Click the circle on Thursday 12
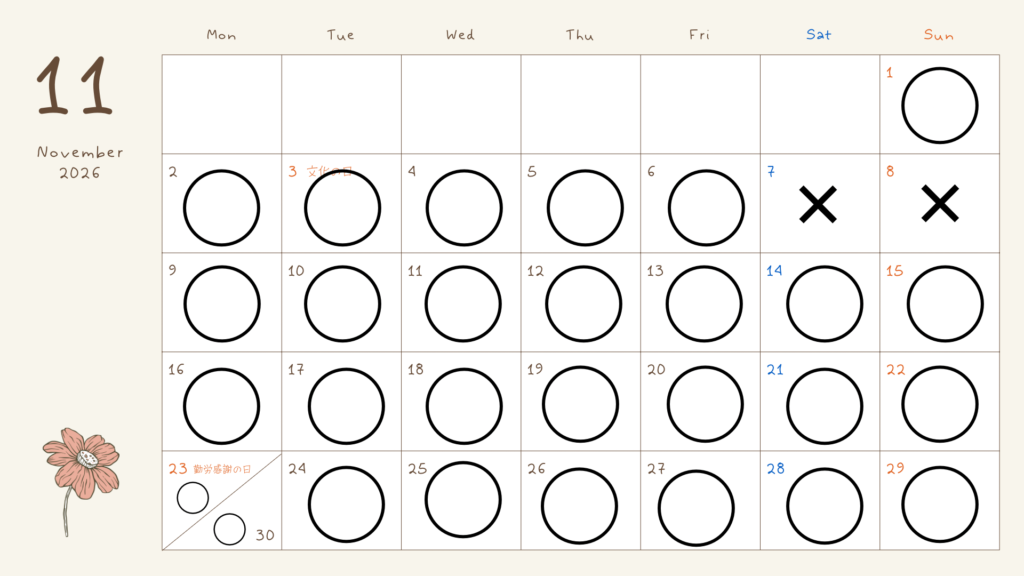1024x576 pixels. [583, 304]
